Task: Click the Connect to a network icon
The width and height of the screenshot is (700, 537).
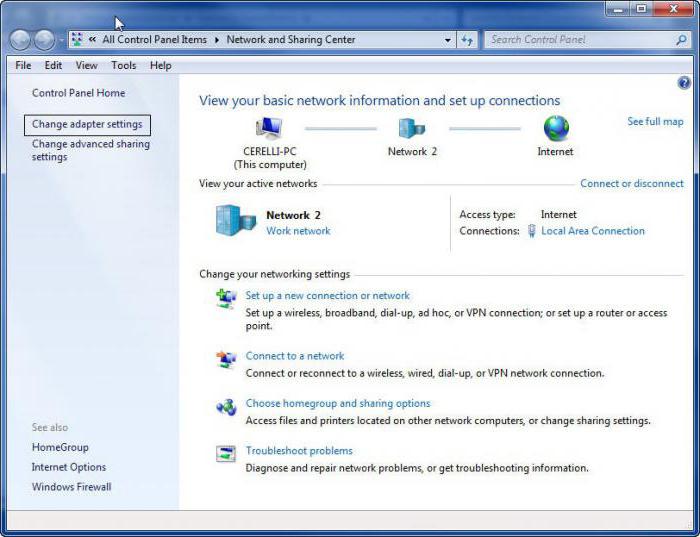Action: tap(226, 359)
